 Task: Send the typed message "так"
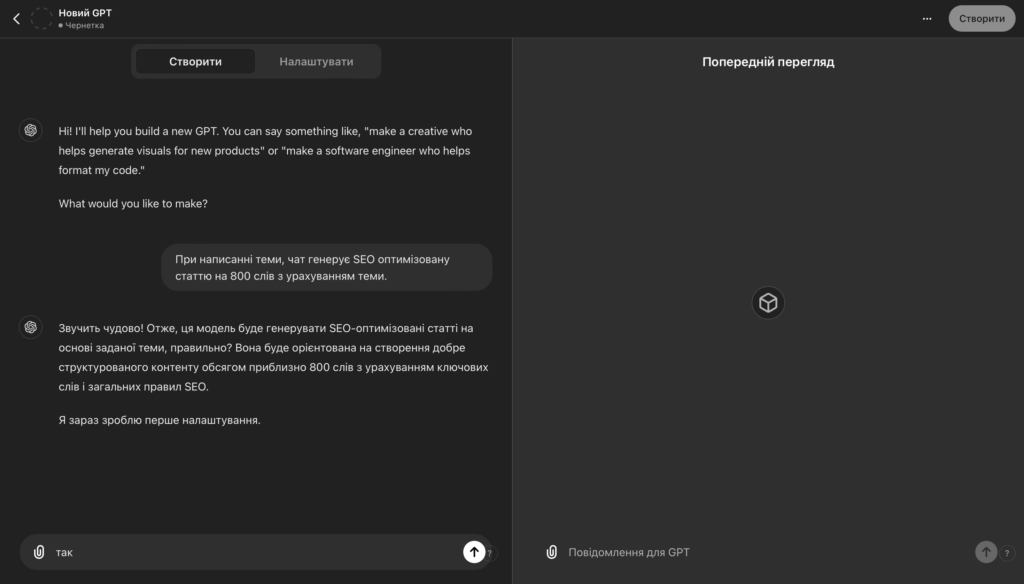coord(474,551)
